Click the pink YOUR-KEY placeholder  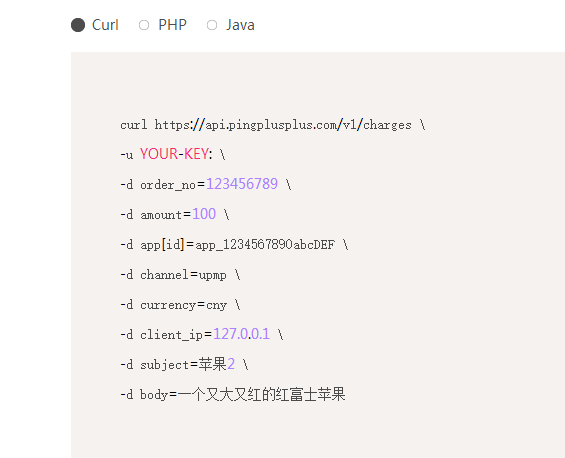pos(174,154)
